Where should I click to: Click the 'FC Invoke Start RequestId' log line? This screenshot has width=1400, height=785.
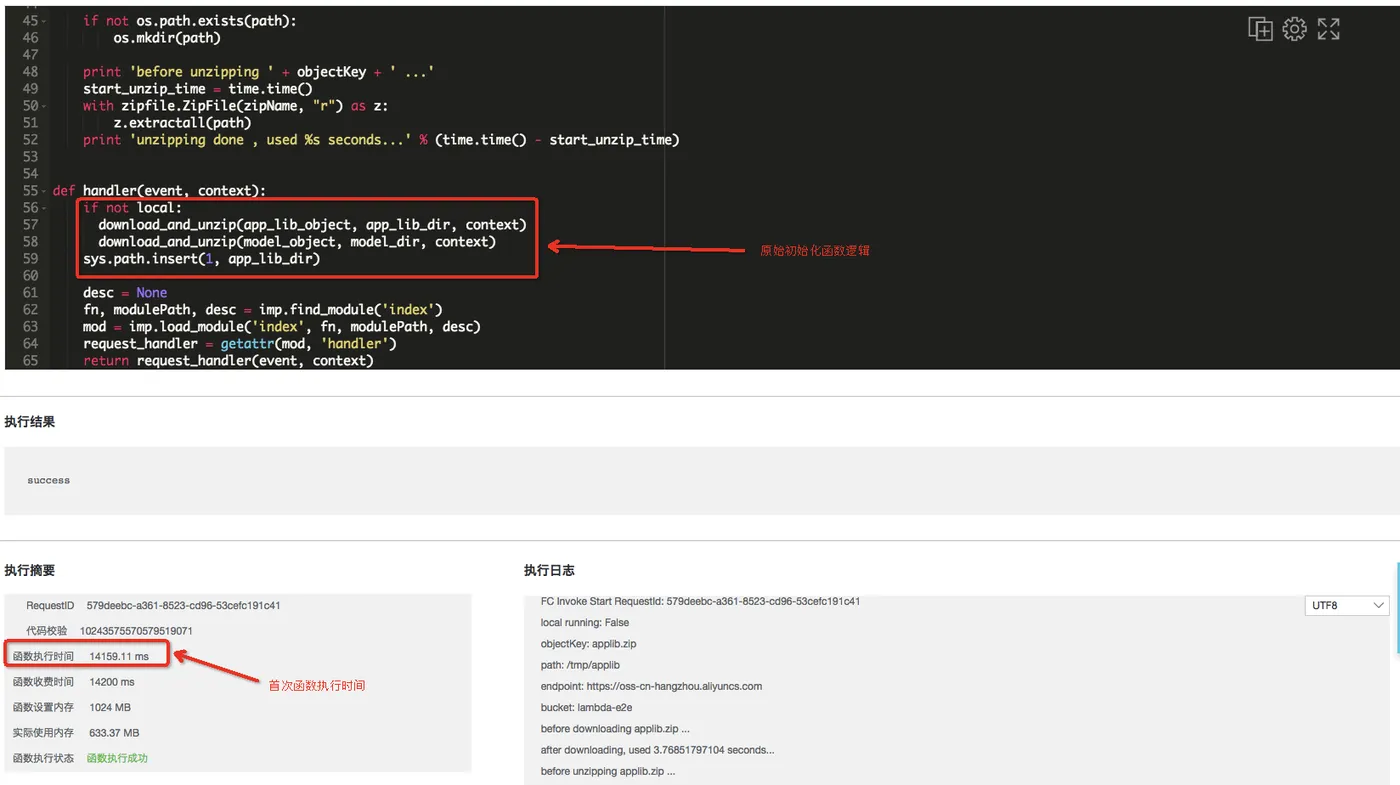point(700,602)
